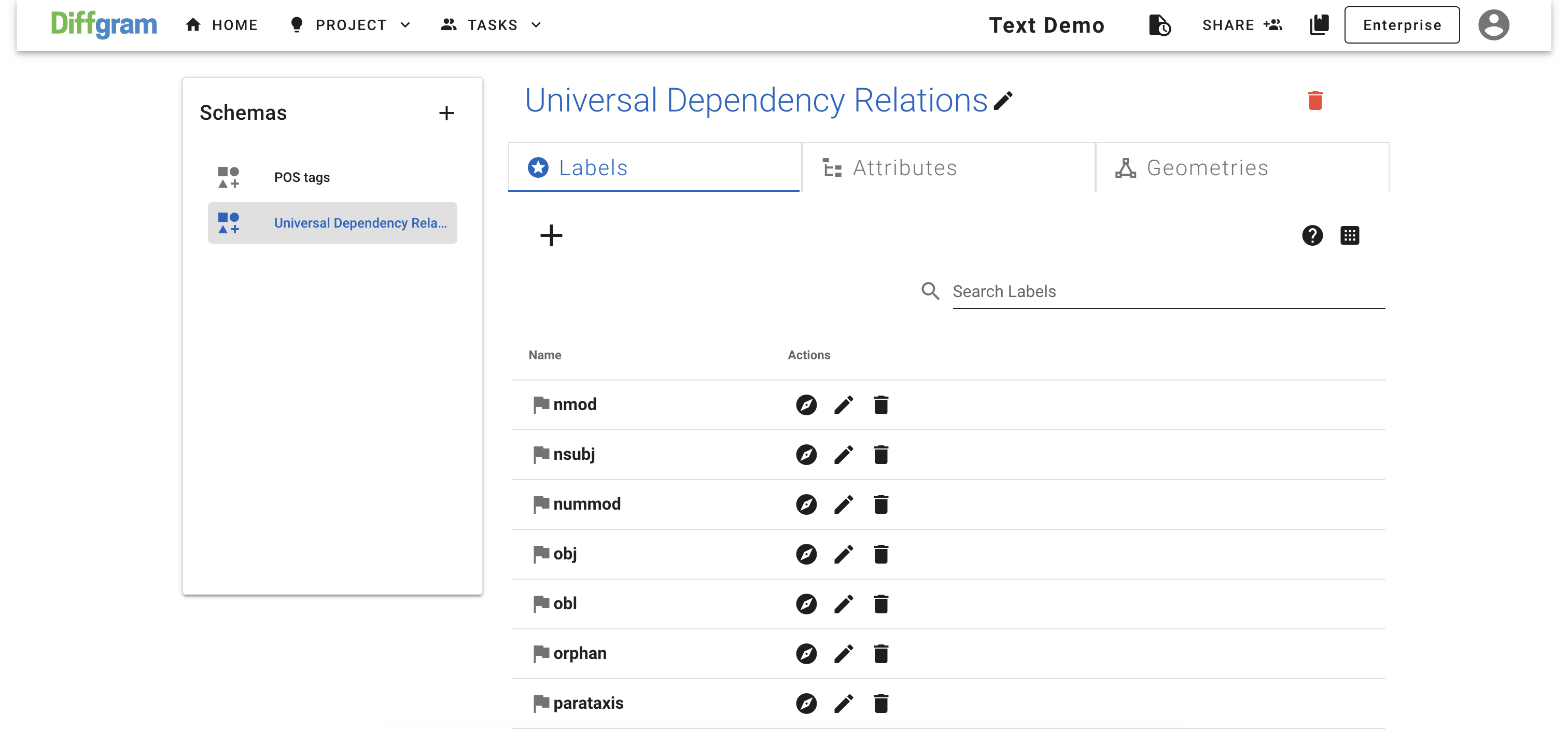Delete the obj label
This screenshot has height=730, width=1568.
click(x=880, y=555)
